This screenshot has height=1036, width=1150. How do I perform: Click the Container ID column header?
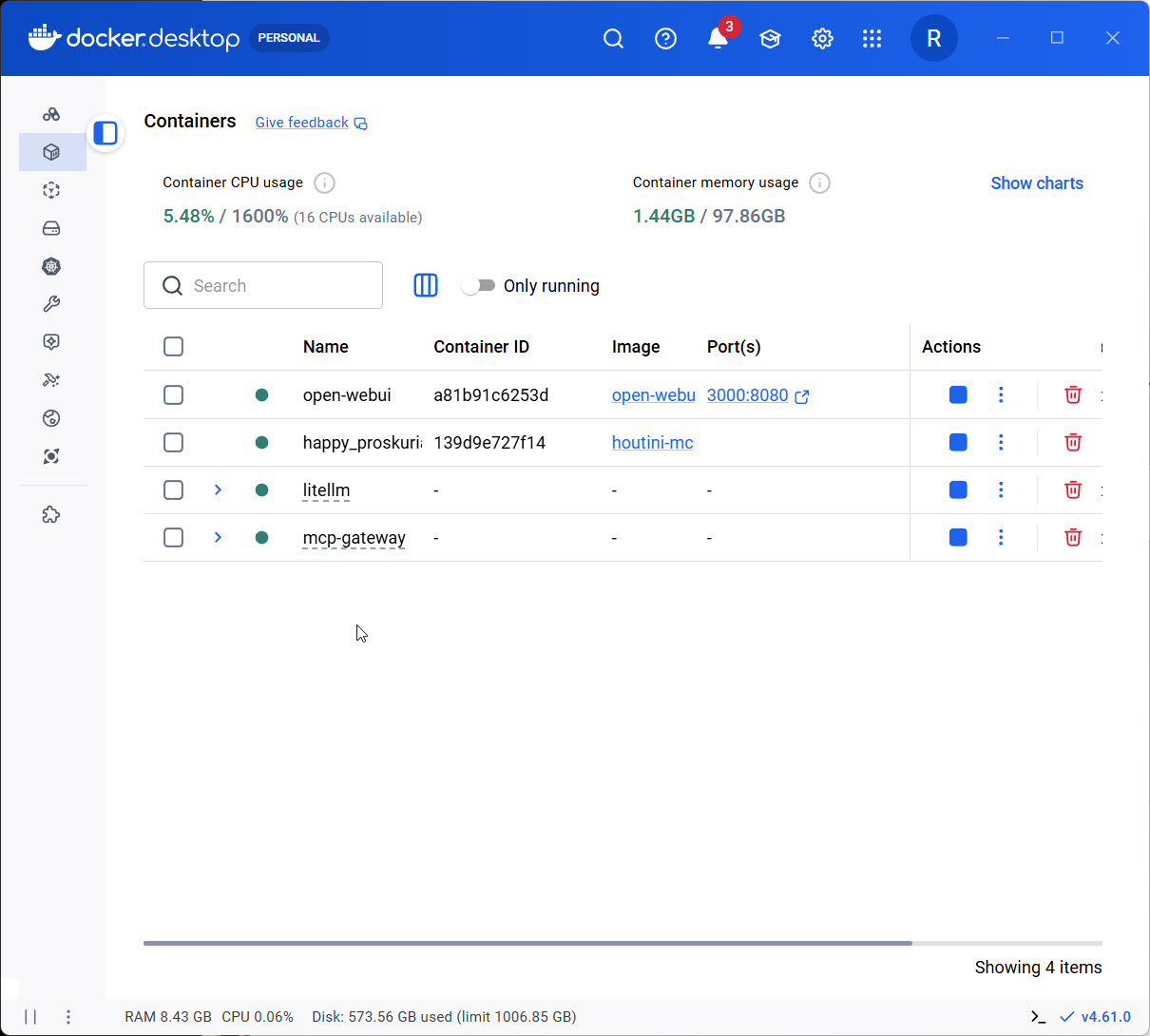481,347
